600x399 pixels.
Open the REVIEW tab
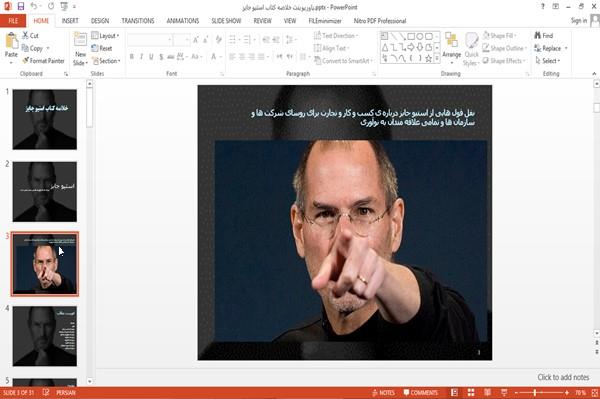pos(262,21)
